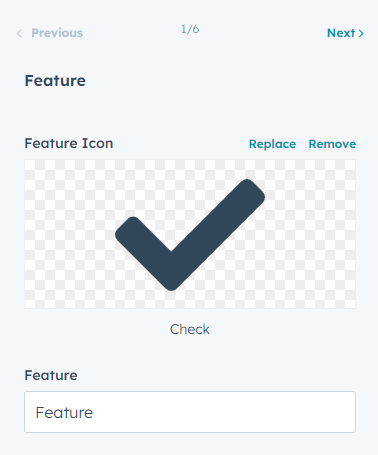Click the dark checkmark icon graphic
378x455 pixels.
pyautogui.click(x=190, y=235)
